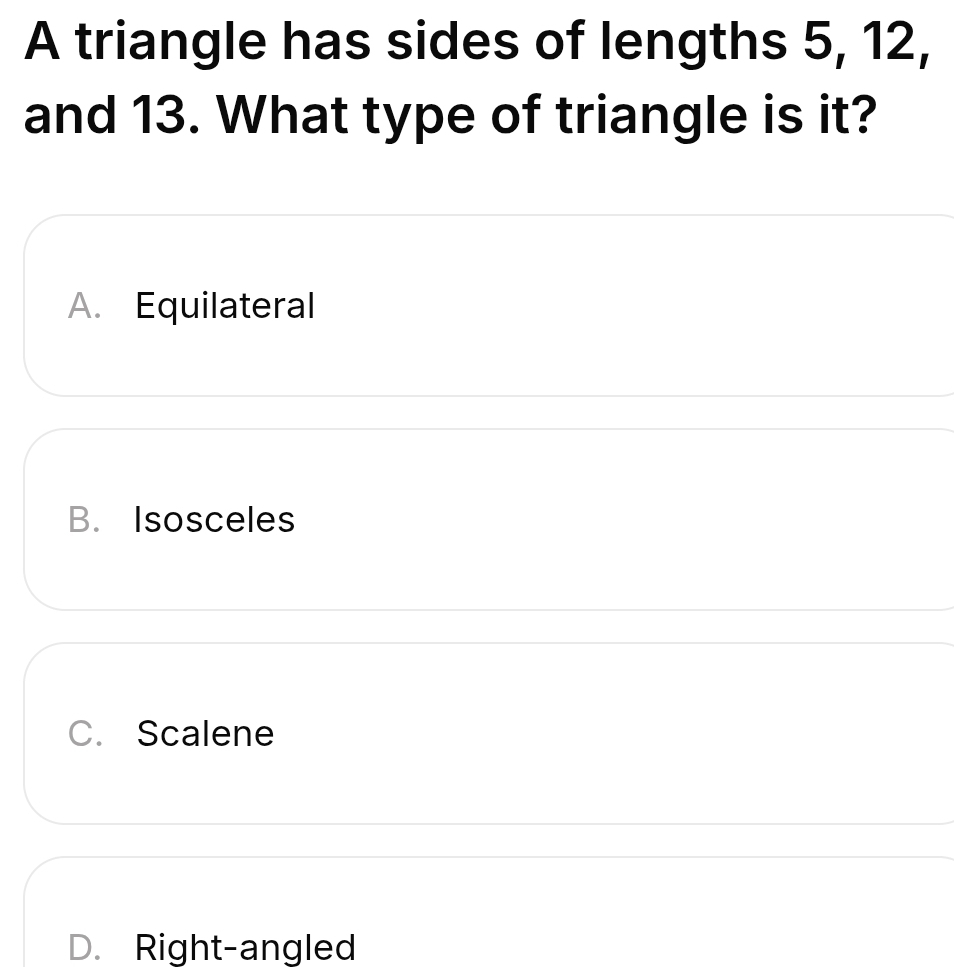The image size is (954, 967).
Task: Click the gray letter C label
Action: click(85, 733)
